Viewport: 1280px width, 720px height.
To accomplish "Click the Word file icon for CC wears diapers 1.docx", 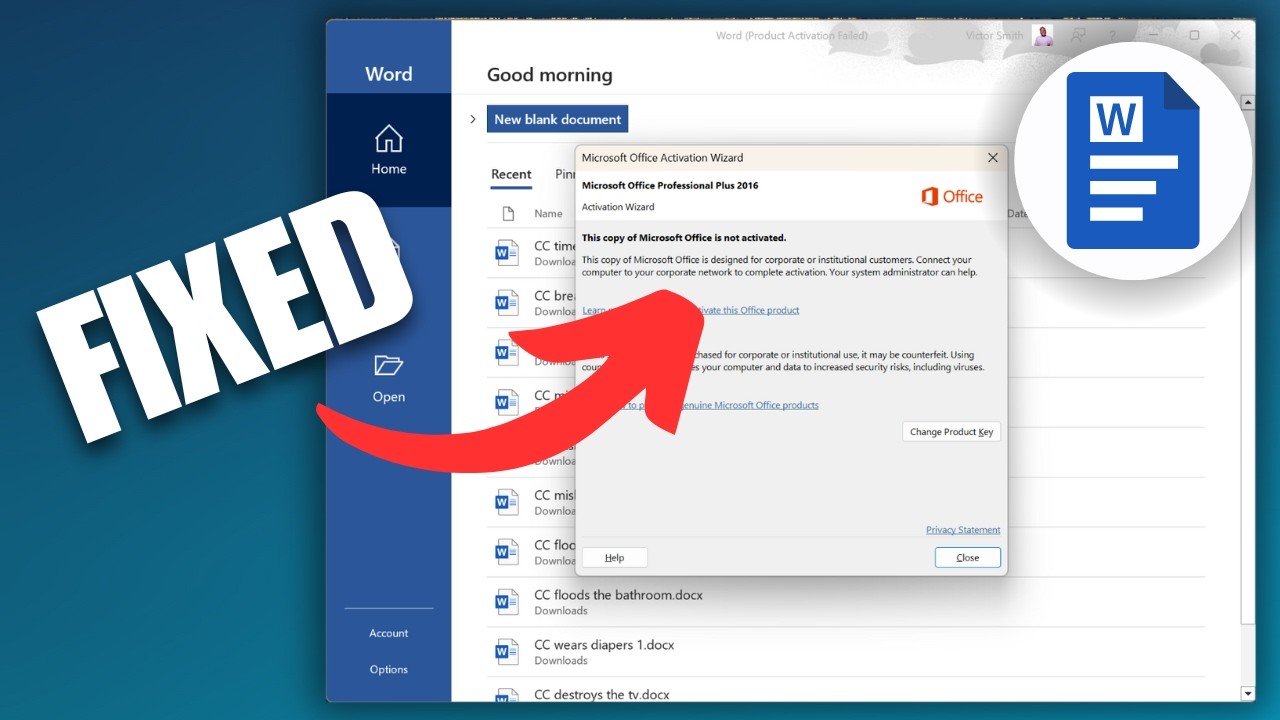I will tap(507, 652).
